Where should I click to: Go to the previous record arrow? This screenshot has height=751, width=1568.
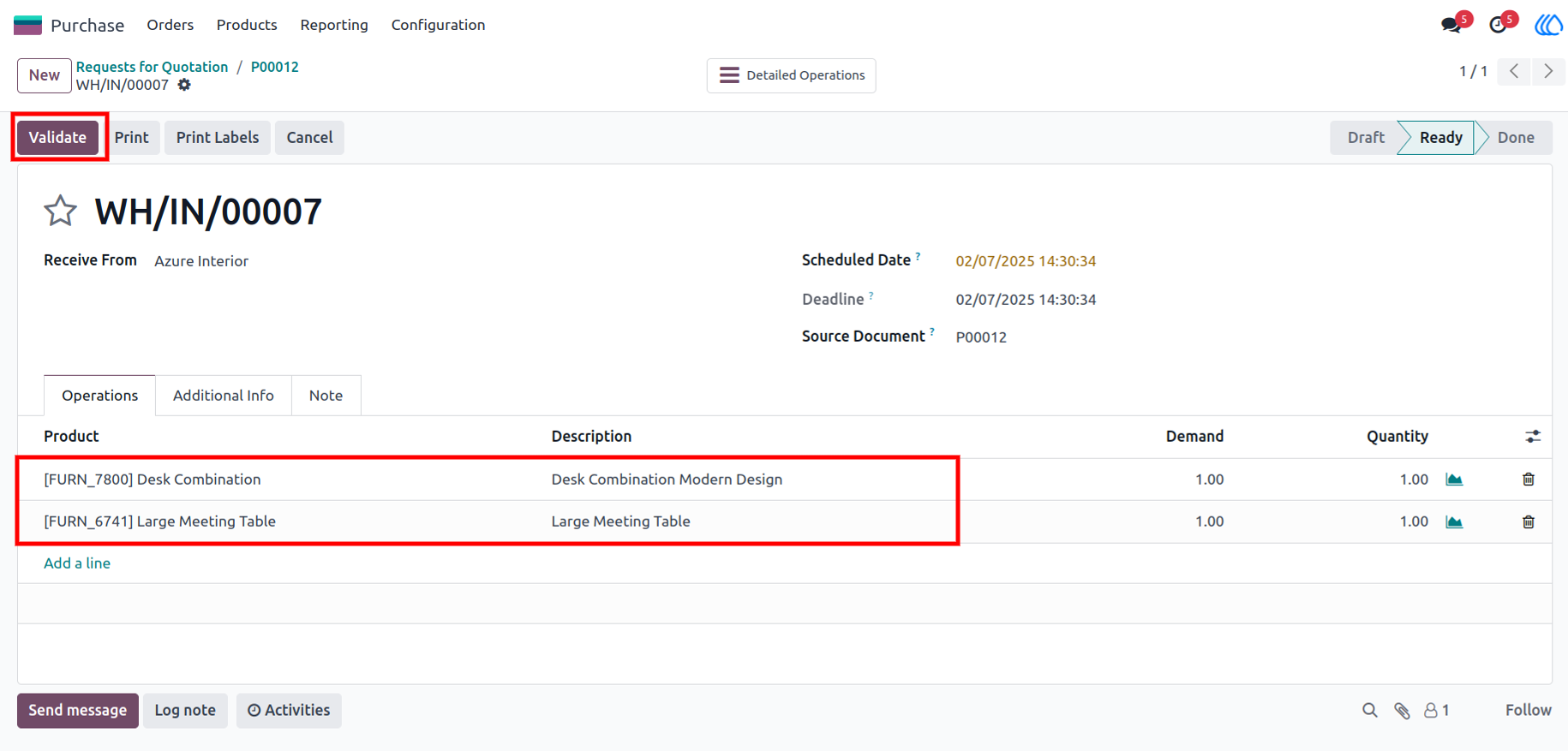(1514, 71)
